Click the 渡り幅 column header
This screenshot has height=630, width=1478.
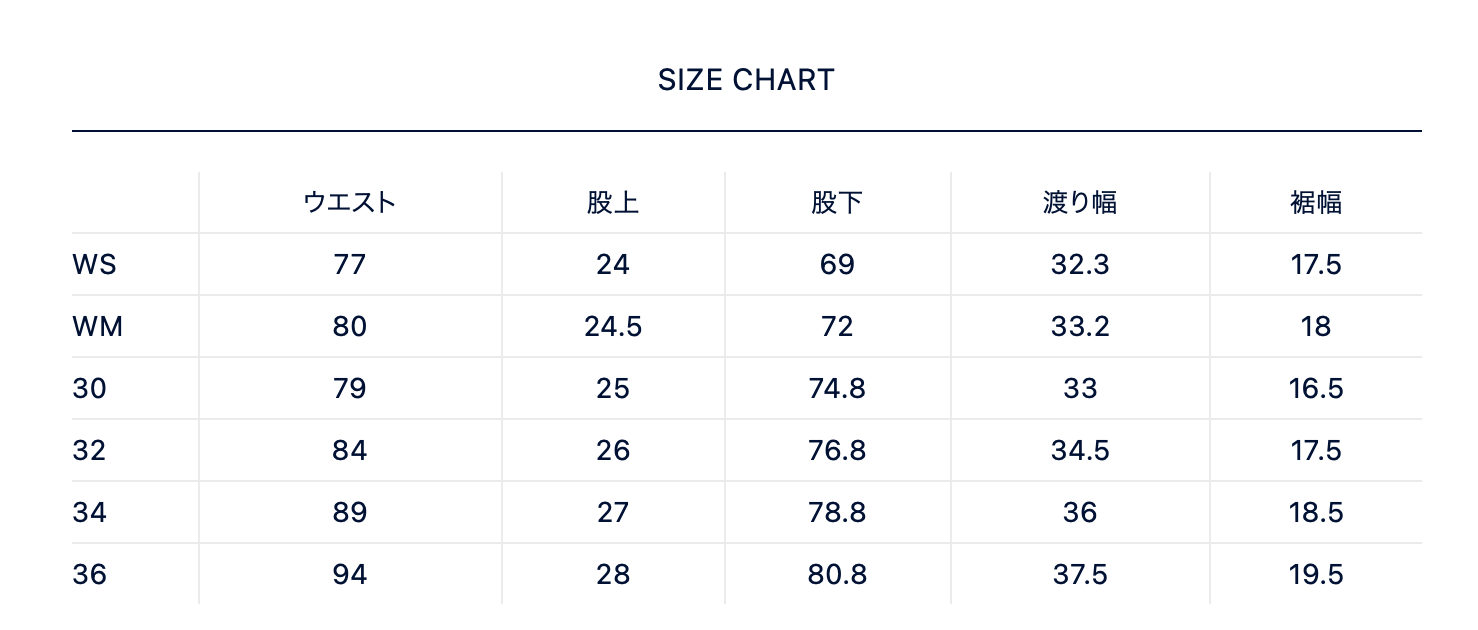1080,203
